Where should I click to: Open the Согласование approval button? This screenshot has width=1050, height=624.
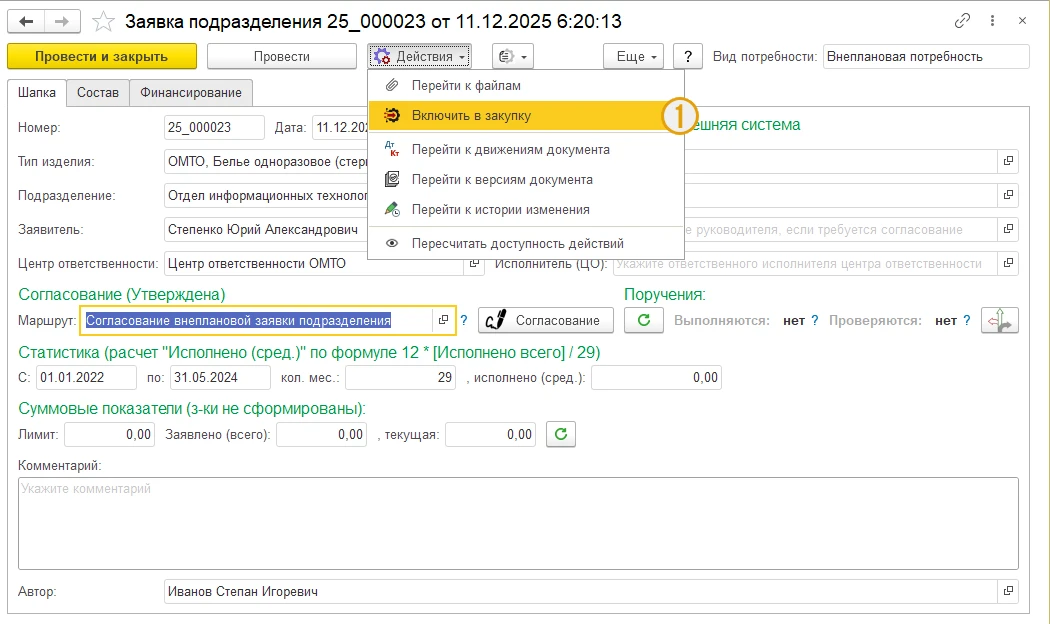coord(546,321)
